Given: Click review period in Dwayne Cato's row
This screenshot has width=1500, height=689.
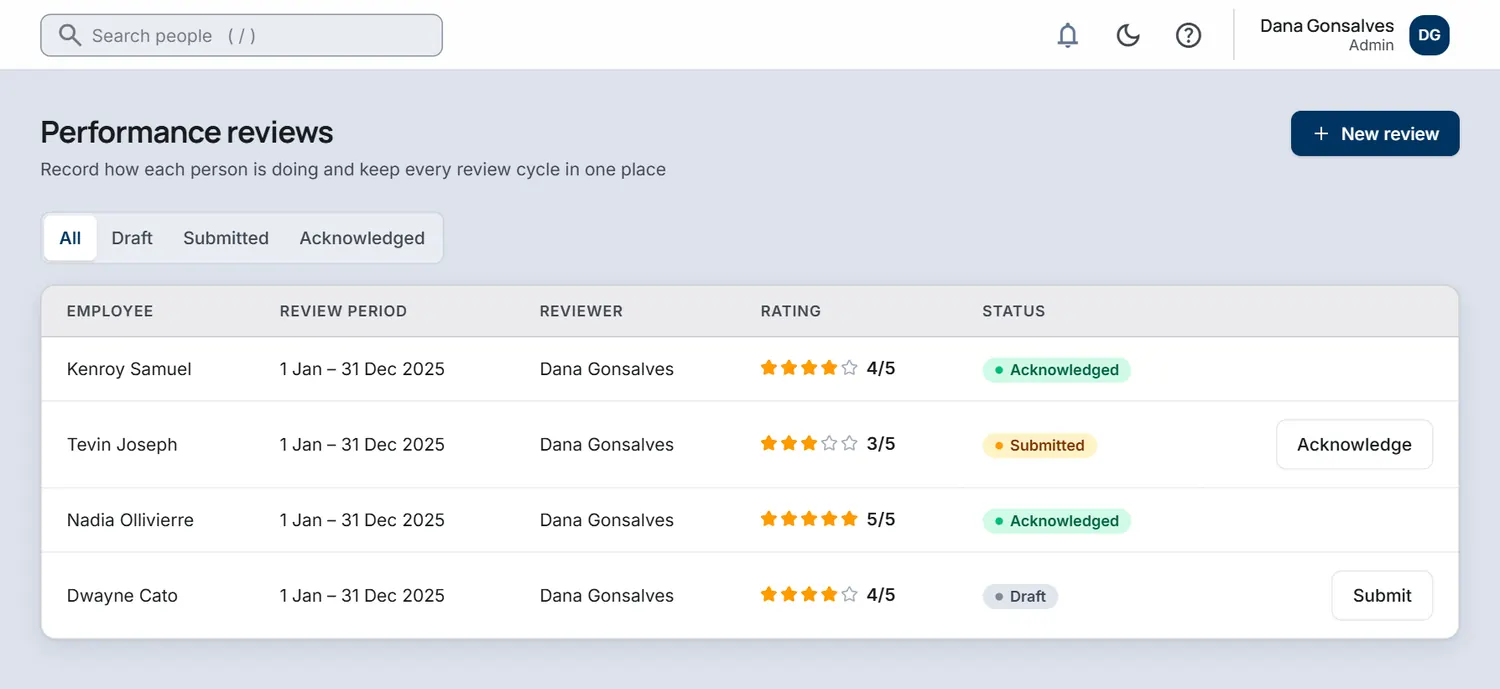Looking at the screenshot, I should coord(362,596).
